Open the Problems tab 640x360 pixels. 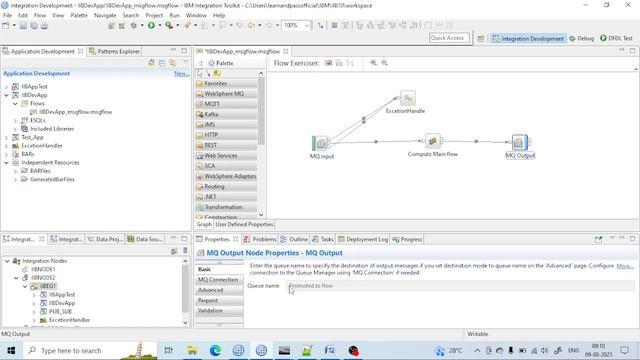[260, 239]
